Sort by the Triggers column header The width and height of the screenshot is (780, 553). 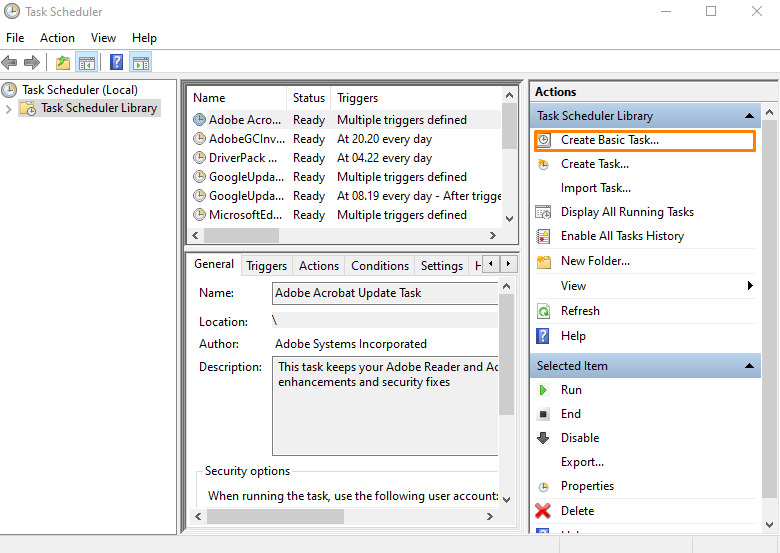click(417, 98)
